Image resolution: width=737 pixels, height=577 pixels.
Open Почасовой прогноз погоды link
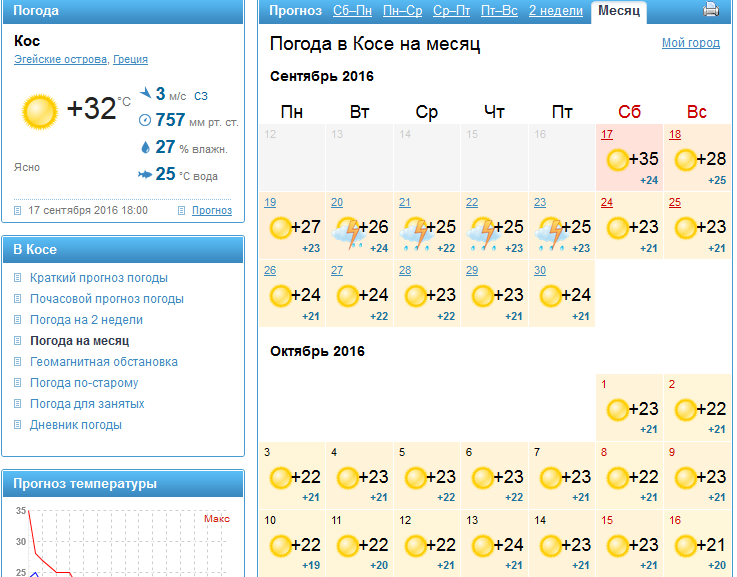click(x=106, y=299)
